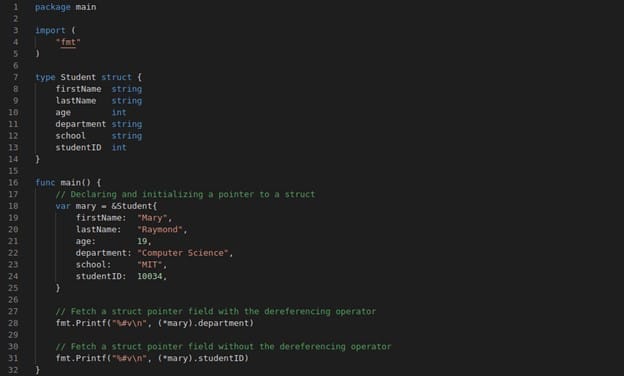Viewport: 624px width, 376px height.
Task: Place cursor on 'package' keyword
Action: 53,7
